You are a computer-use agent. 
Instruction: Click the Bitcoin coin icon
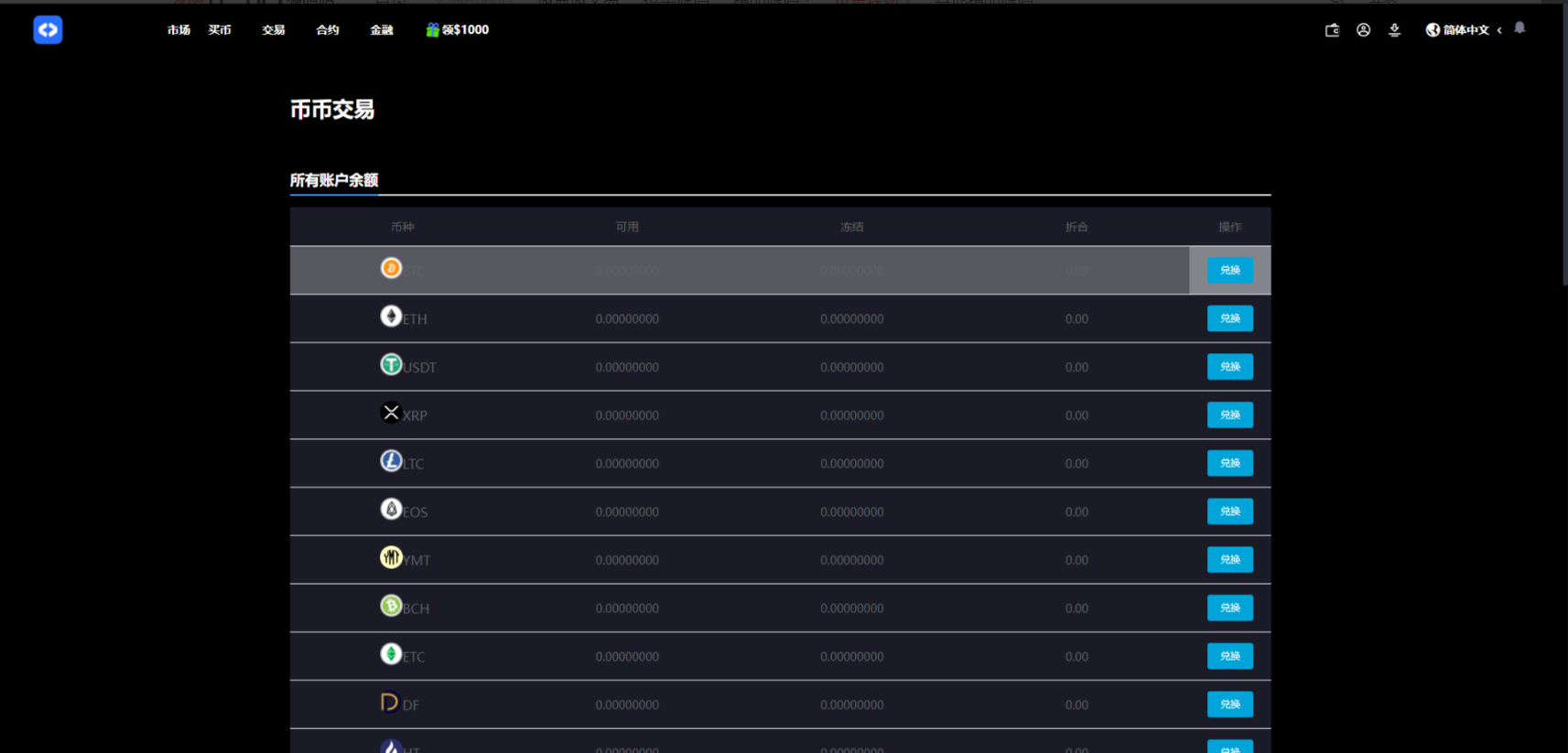pos(391,268)
